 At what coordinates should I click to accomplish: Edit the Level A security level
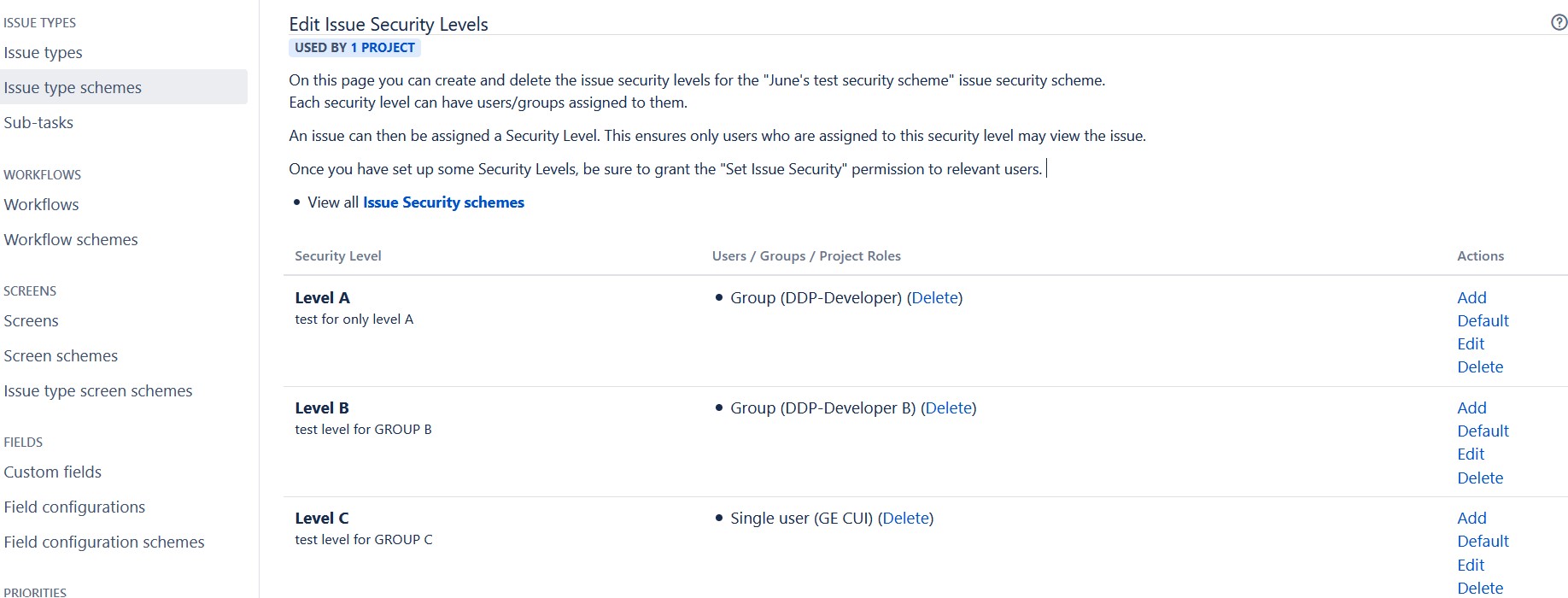point(1471,343)
